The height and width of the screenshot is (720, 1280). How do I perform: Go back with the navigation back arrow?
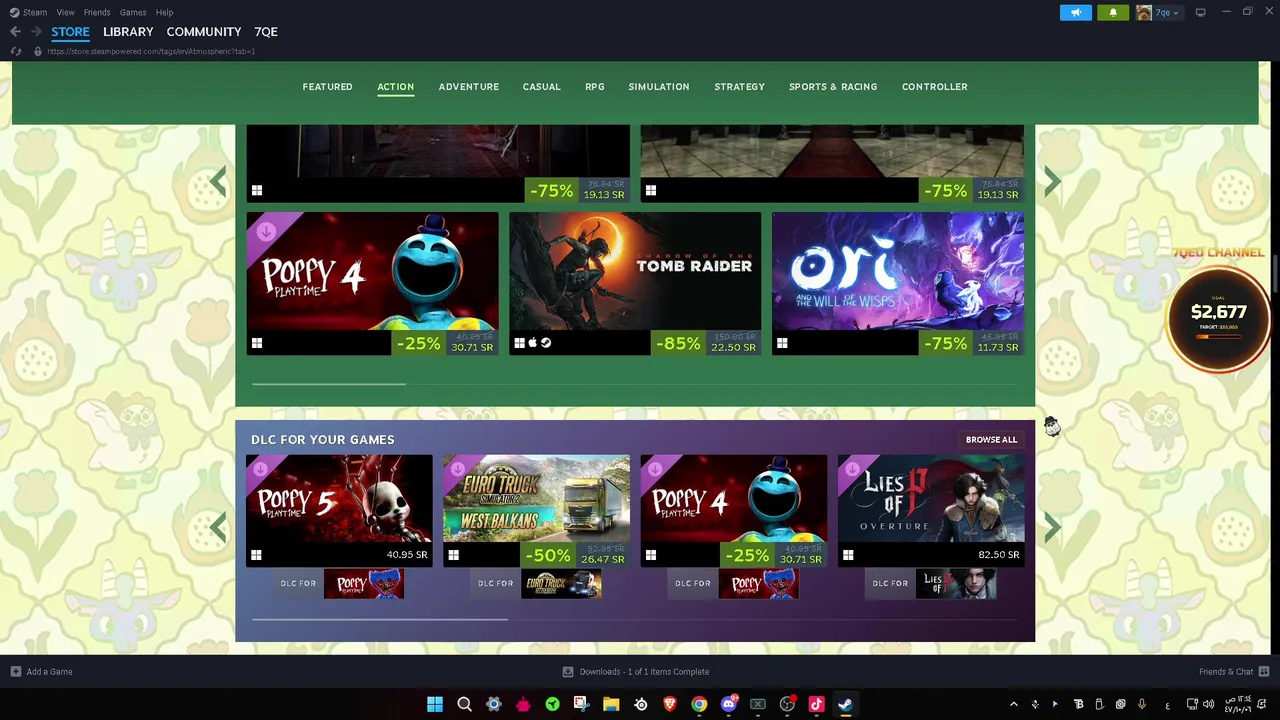15,32
